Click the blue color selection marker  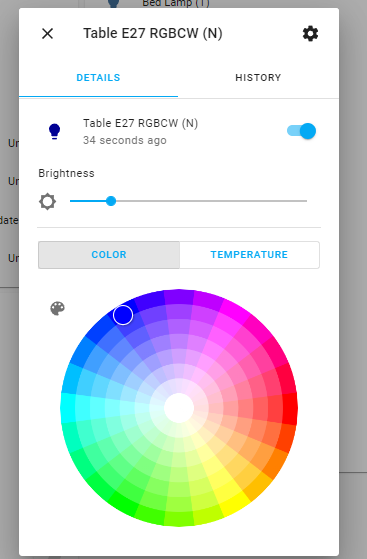coord(123,315)
